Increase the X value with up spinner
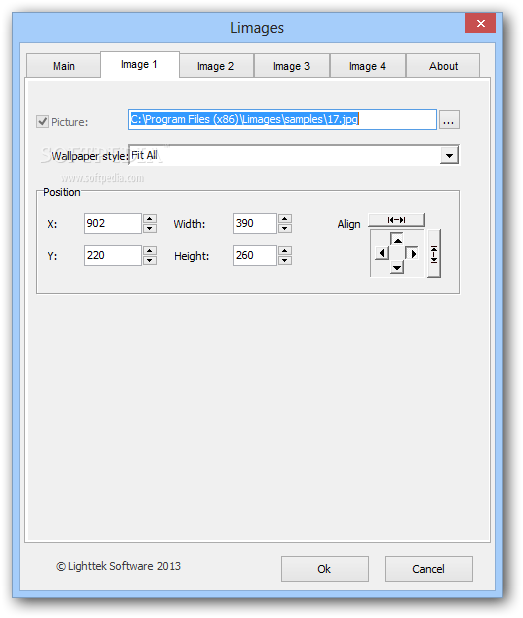The width and height of the screenshot is (523, 618). click(150, 219)
